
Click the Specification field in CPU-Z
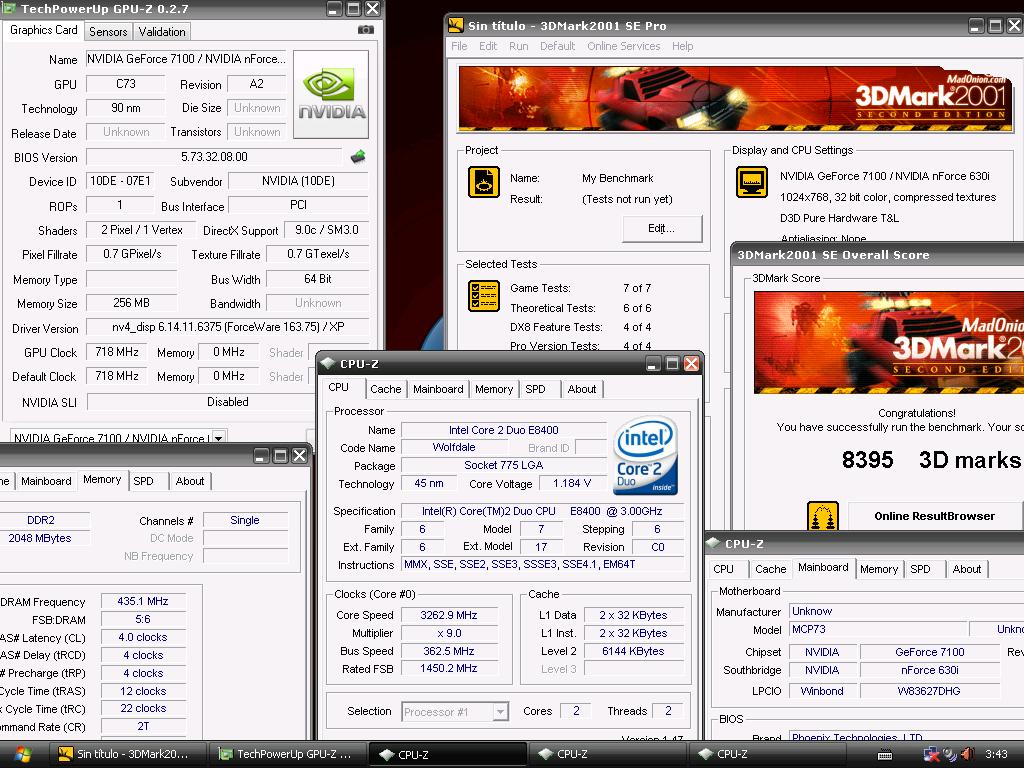(x=543, y=511)
